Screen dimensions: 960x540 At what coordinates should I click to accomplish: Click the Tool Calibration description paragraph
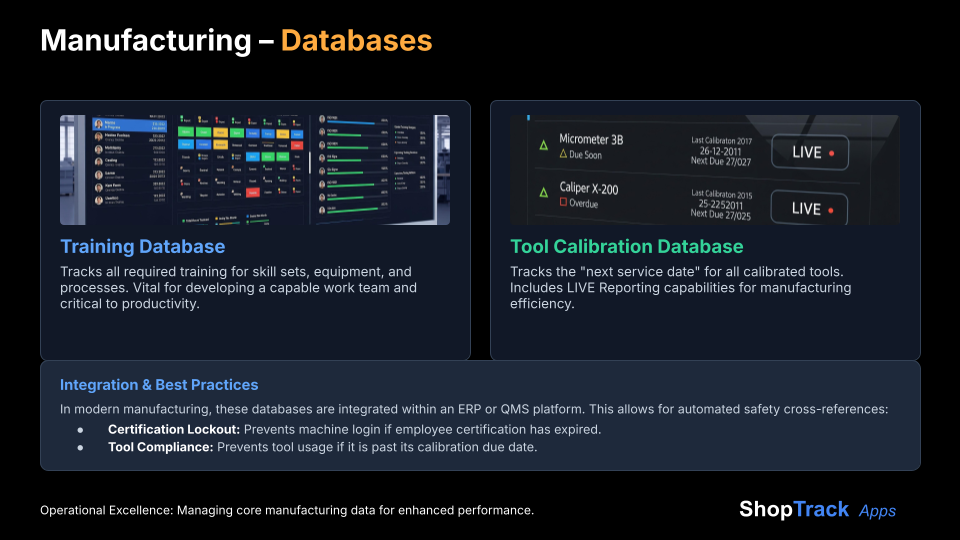(680, 288)
